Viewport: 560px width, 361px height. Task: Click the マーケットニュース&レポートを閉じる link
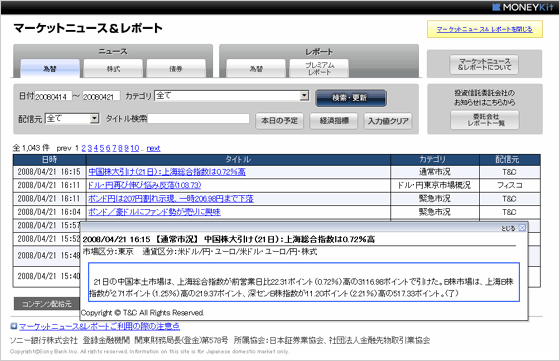pos(485,29)
